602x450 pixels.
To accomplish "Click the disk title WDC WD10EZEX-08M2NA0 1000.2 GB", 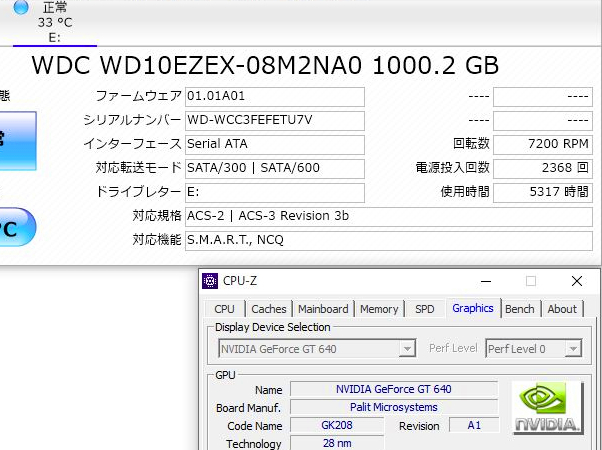I will [265, 65].
